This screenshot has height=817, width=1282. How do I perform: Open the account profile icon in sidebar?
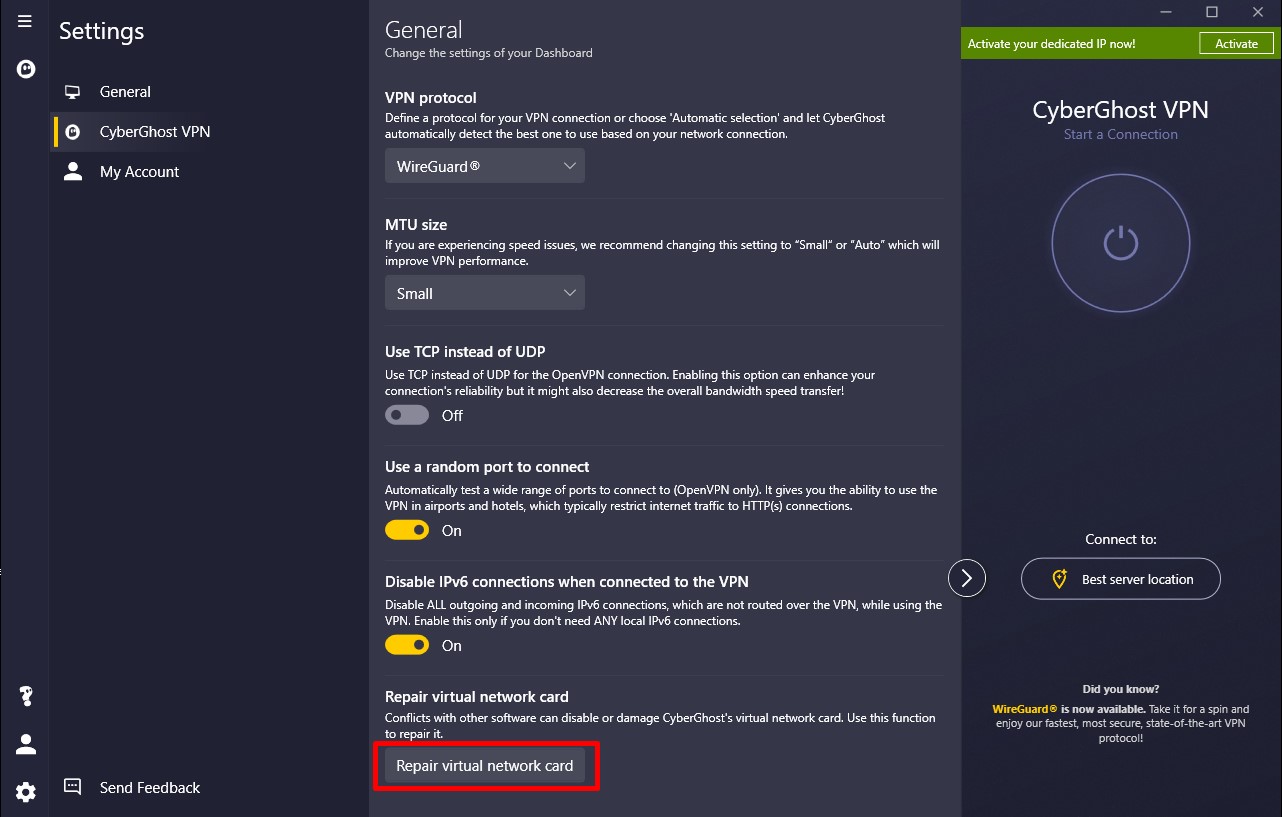click(26, 744)
